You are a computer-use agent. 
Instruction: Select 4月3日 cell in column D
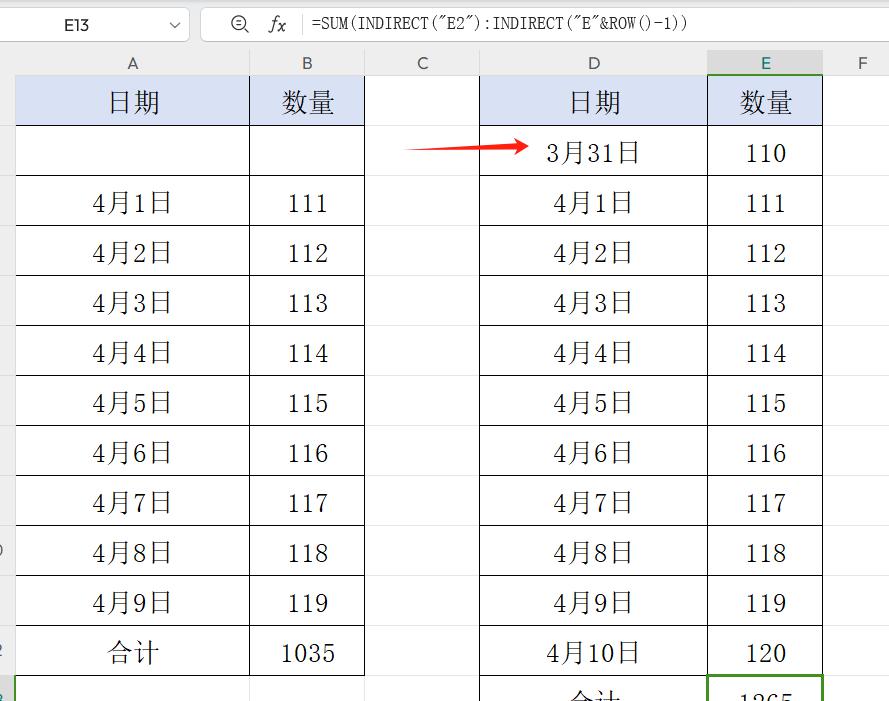tap(594, 301)
